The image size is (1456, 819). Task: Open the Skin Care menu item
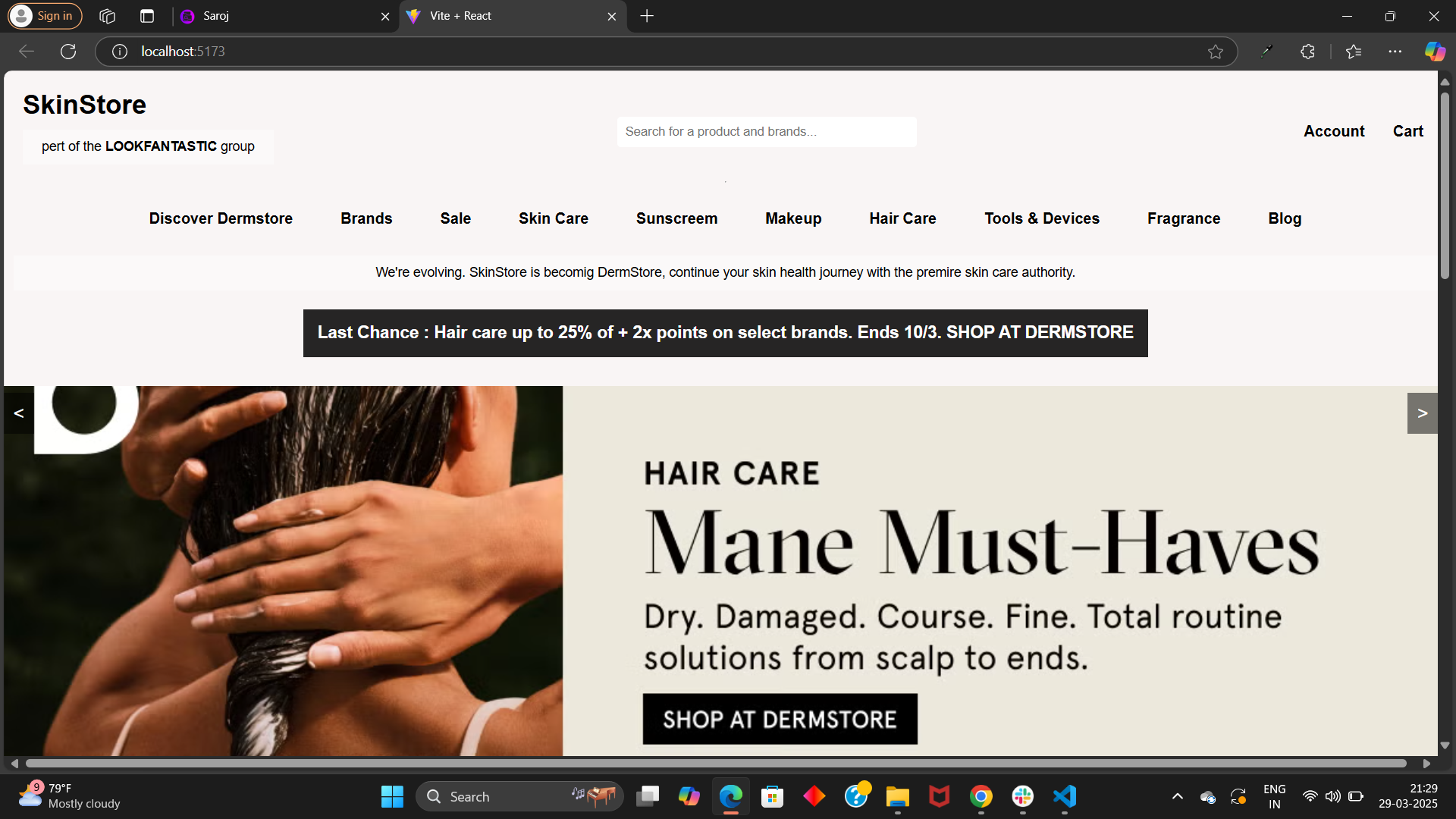(x=554, y=218)
